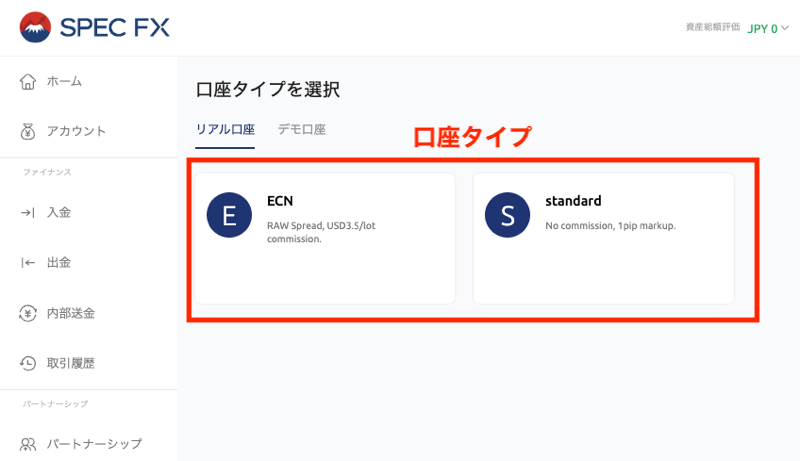
Task: Click the home icon in the sidebar
Action: (x=28, y=81)
